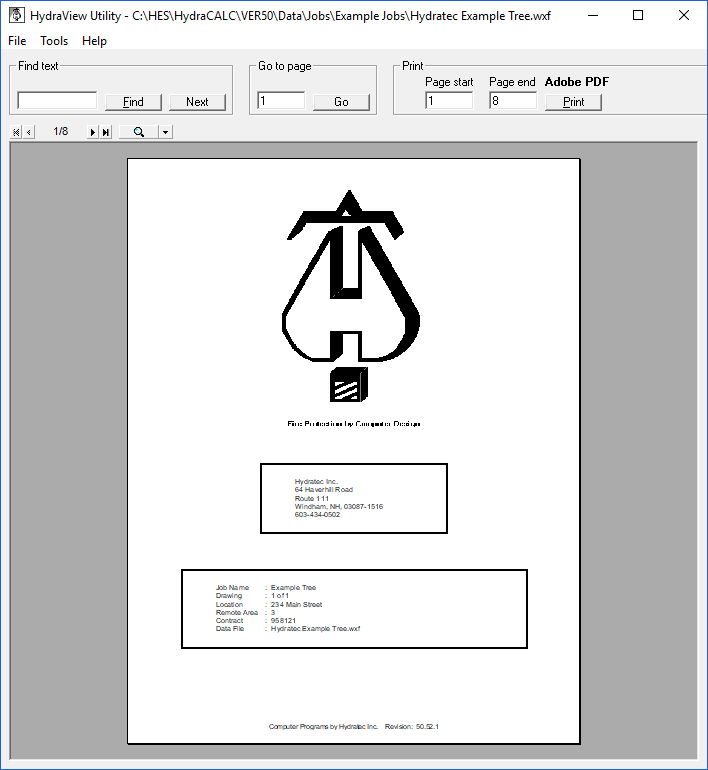Viewport: 708px width, 770px height.
Task: Maximize the HydraView window
Action: [638, 15]
